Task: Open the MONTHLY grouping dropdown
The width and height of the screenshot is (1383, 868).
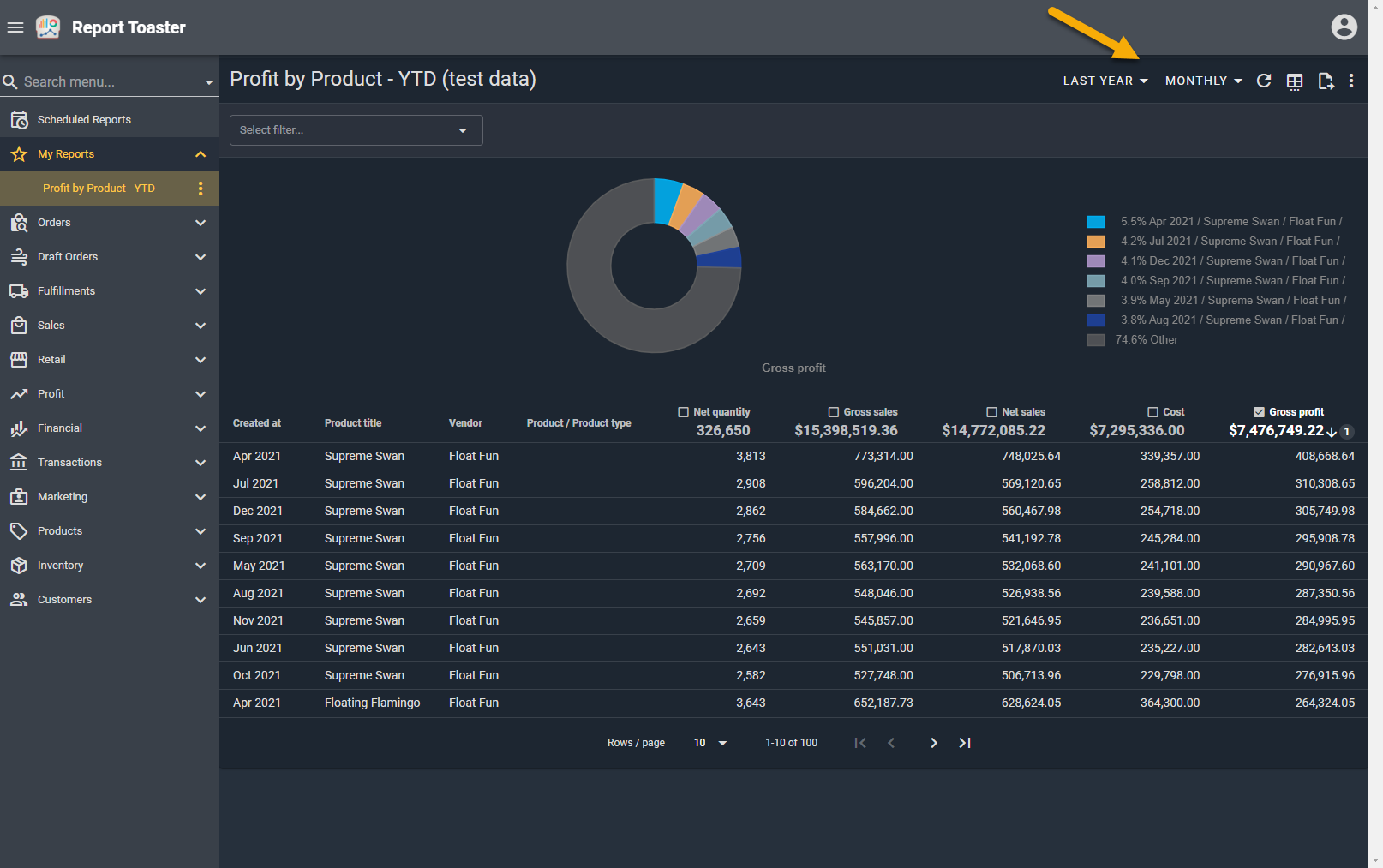Action: coord(1203,81)
